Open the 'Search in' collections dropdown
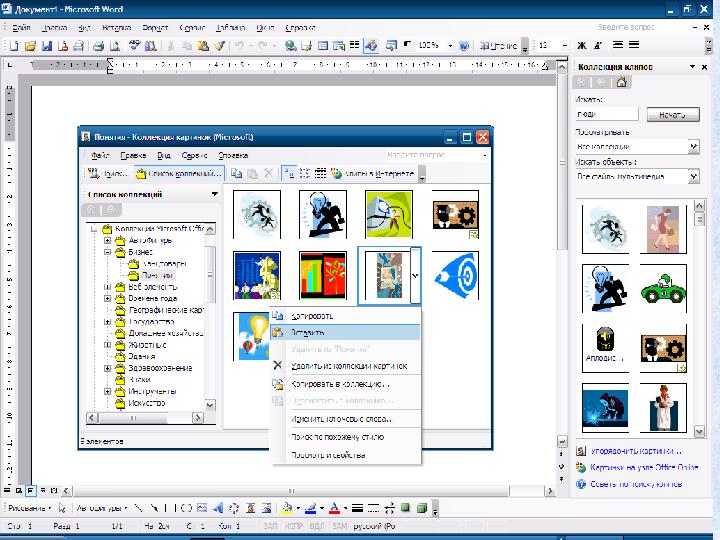 (693, 147)
